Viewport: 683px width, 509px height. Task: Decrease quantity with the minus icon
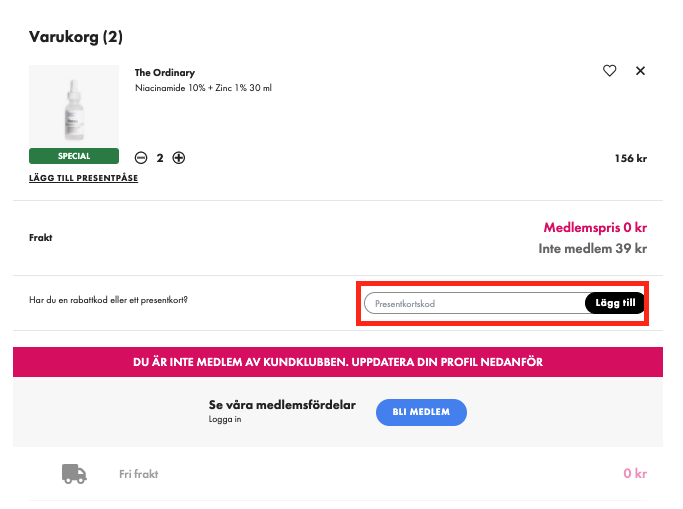pyautogui.click(x=141, y=158)
